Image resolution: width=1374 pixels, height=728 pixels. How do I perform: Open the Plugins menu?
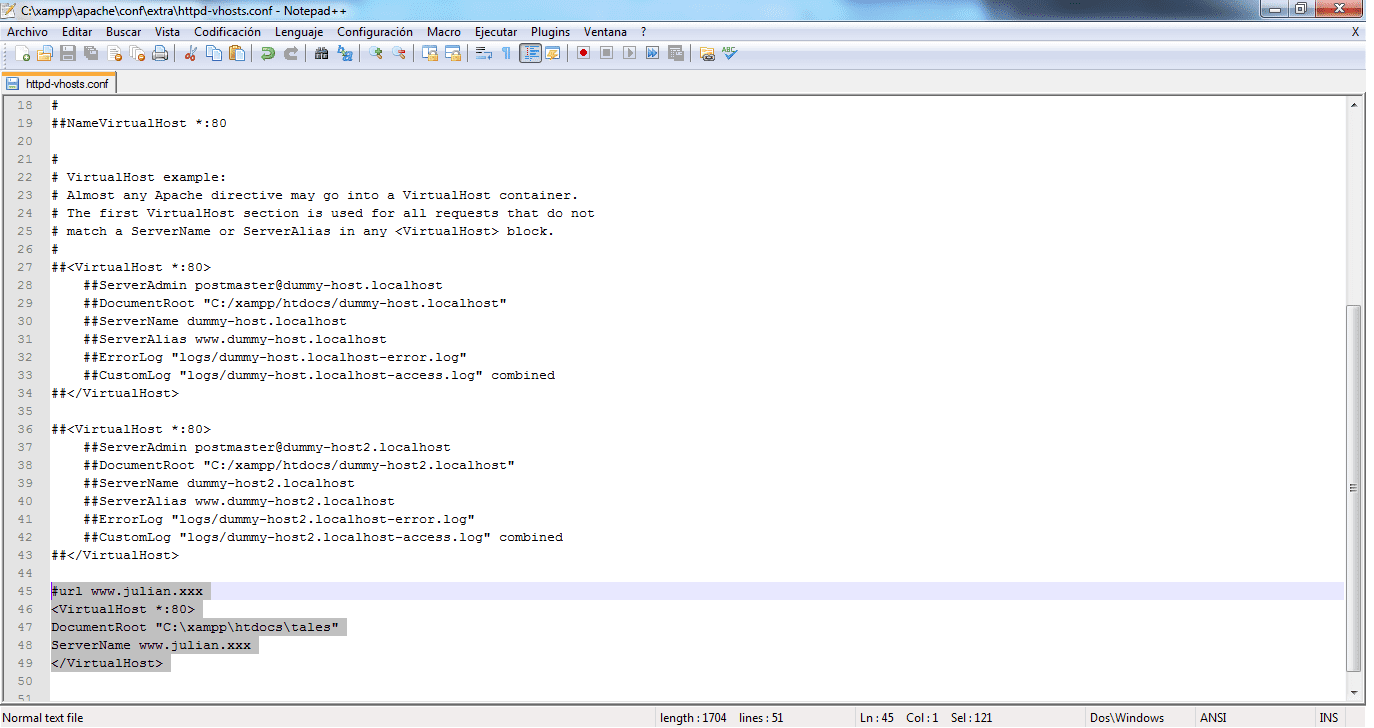550,32
